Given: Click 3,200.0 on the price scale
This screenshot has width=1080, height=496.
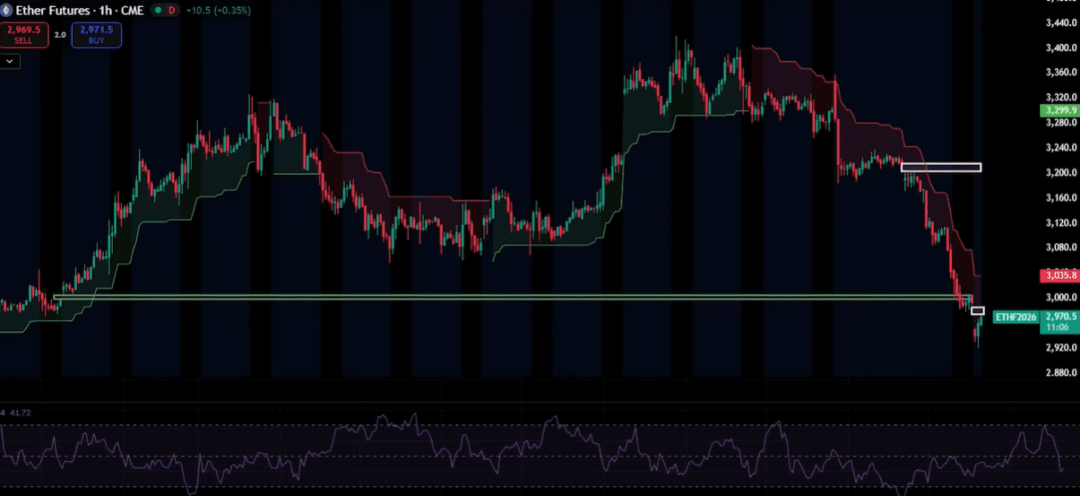Looking at the screenshot, I should click(1059, 172).
